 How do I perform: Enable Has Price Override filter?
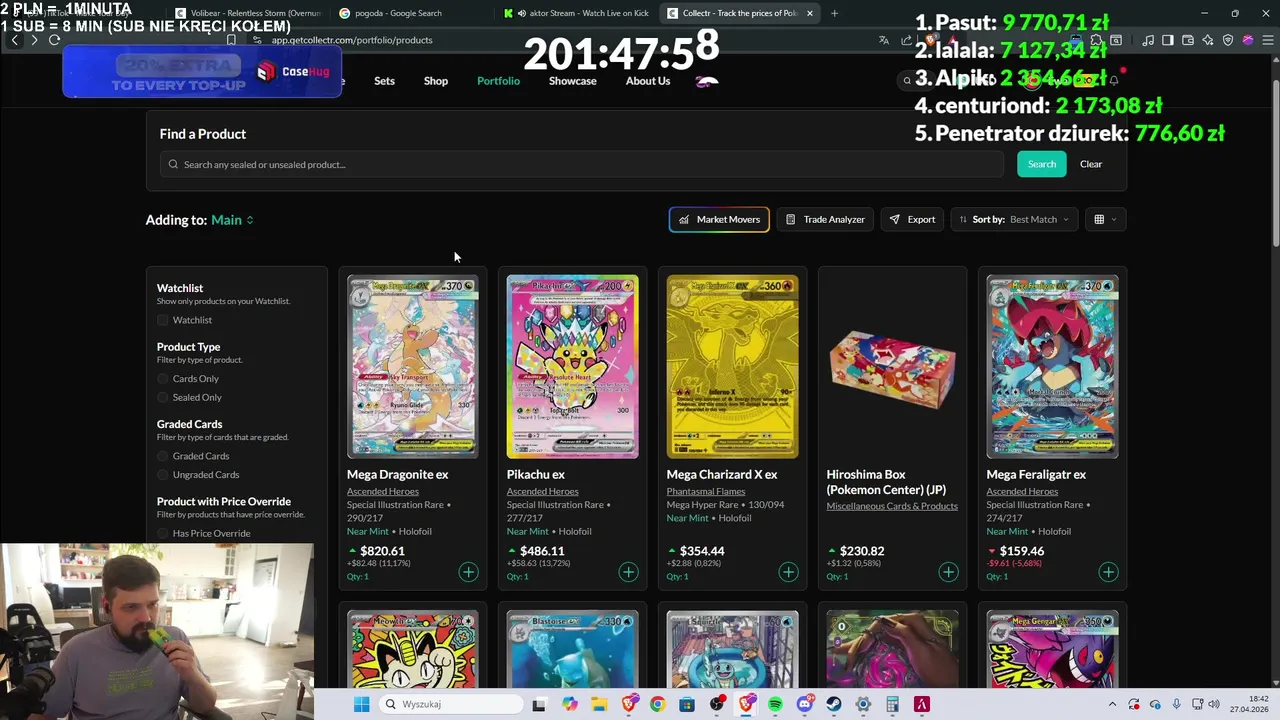163,534
